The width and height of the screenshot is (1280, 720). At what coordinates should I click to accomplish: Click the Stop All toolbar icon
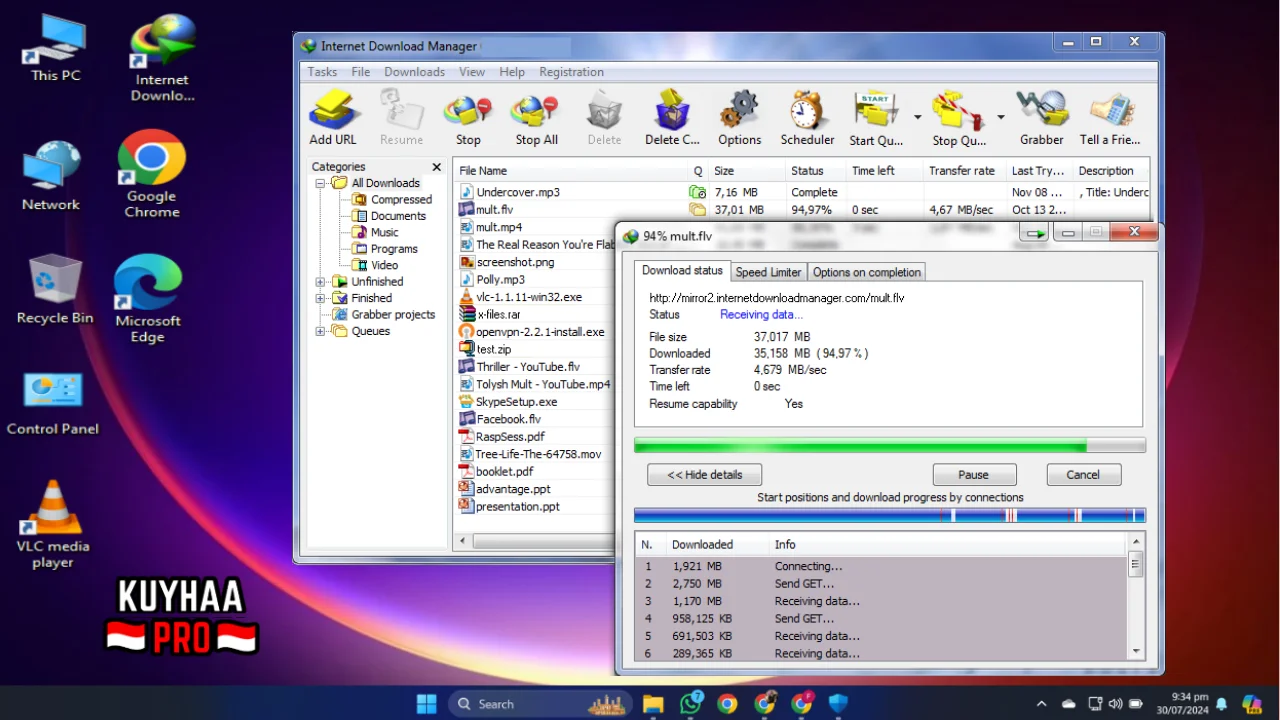[536, 118]
